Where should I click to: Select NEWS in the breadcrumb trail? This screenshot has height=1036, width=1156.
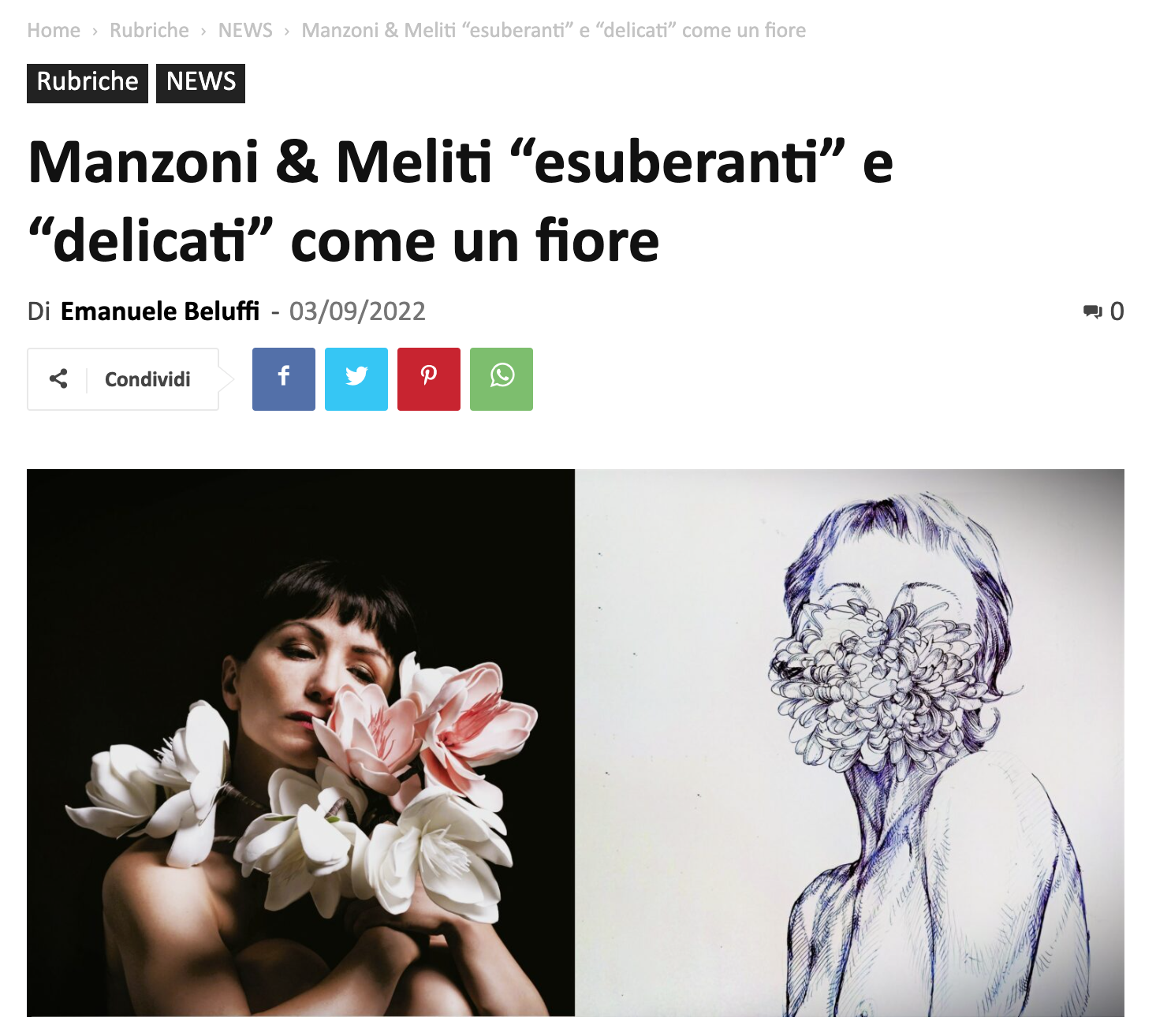pyautogui.click(x=245, y=31)
